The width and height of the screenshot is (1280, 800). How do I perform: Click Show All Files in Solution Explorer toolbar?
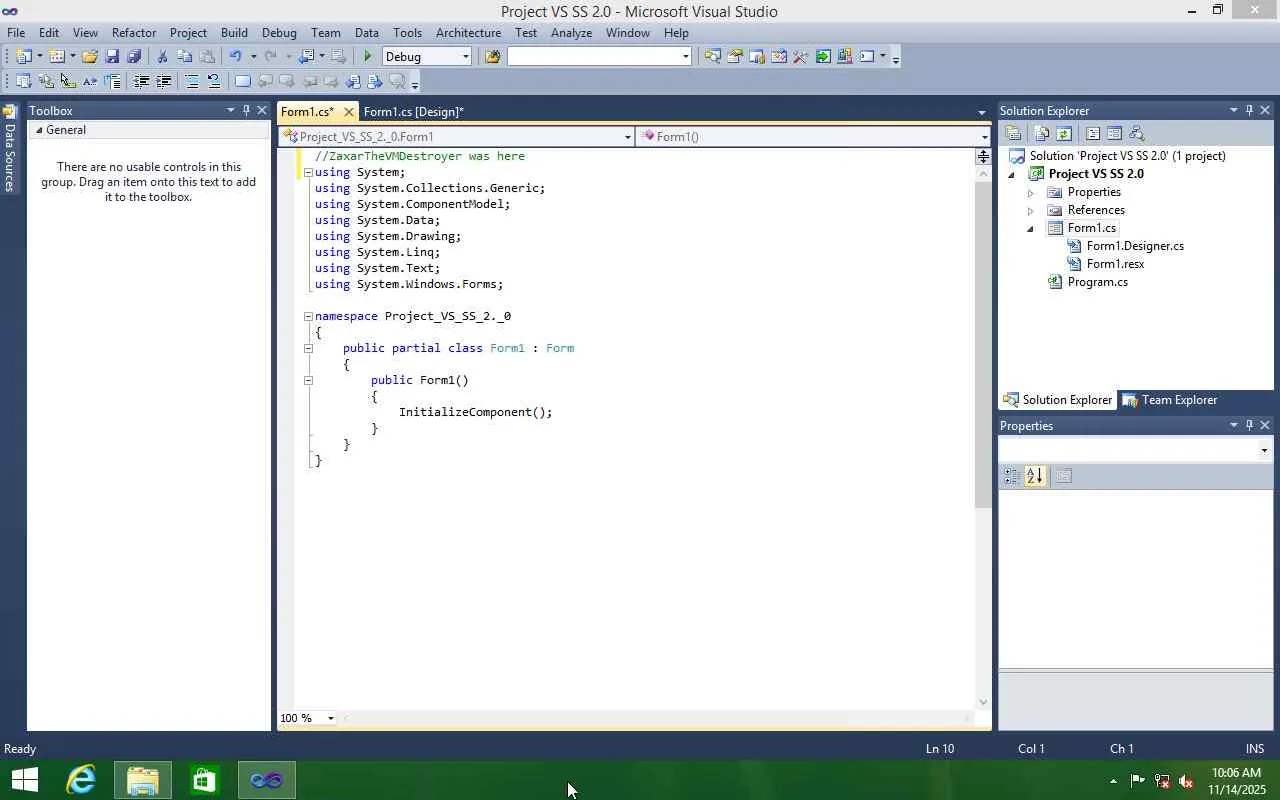1042,133
